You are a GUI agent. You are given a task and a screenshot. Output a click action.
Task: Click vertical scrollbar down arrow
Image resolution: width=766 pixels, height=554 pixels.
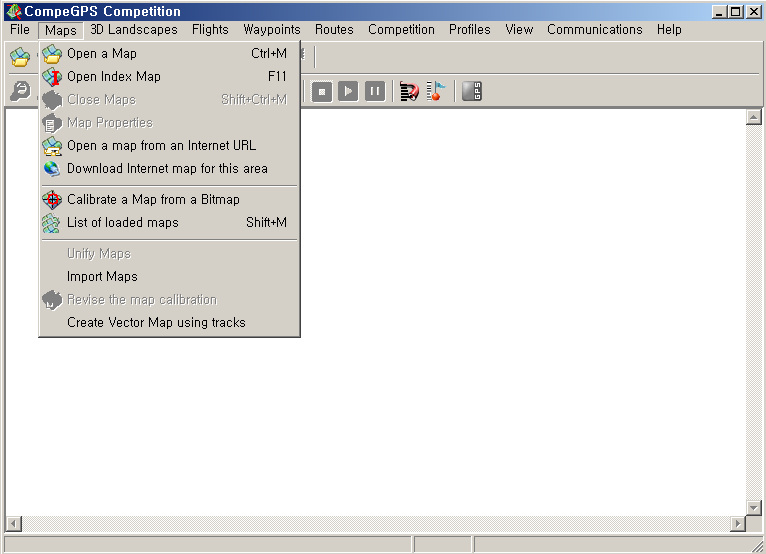click(x=754, y=508)
